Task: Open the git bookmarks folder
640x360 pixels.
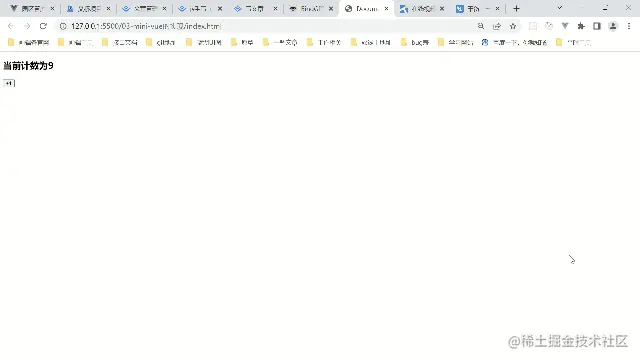Action: point(161,42)
